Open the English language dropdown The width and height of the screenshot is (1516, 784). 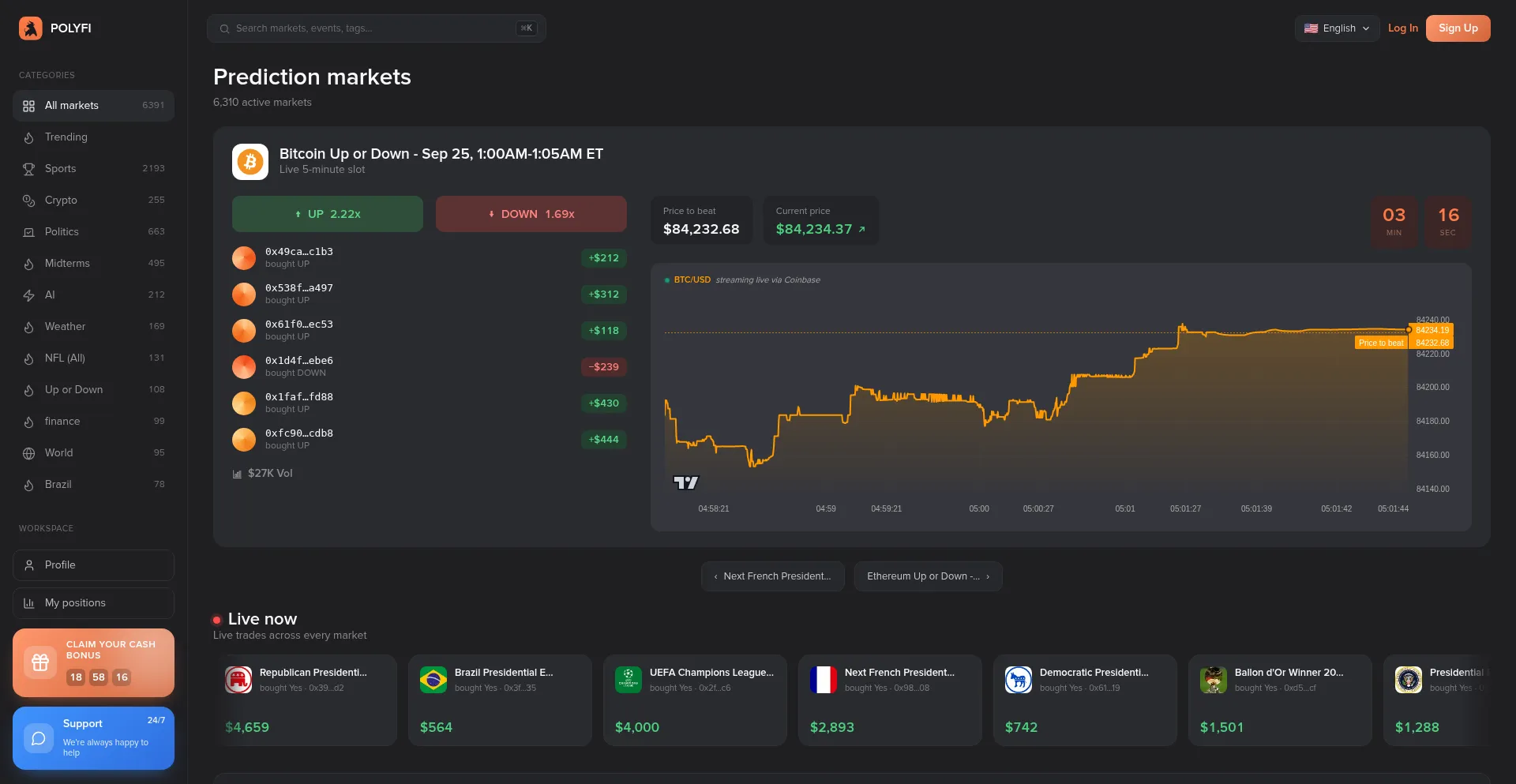point(1338,28)
